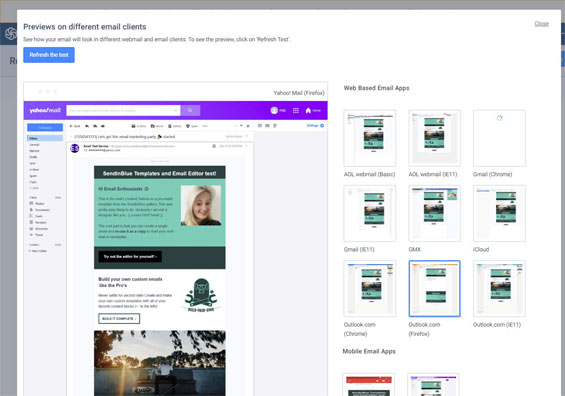Click the blonde woman profile photo
565x396 pixels.
[201, 205]
